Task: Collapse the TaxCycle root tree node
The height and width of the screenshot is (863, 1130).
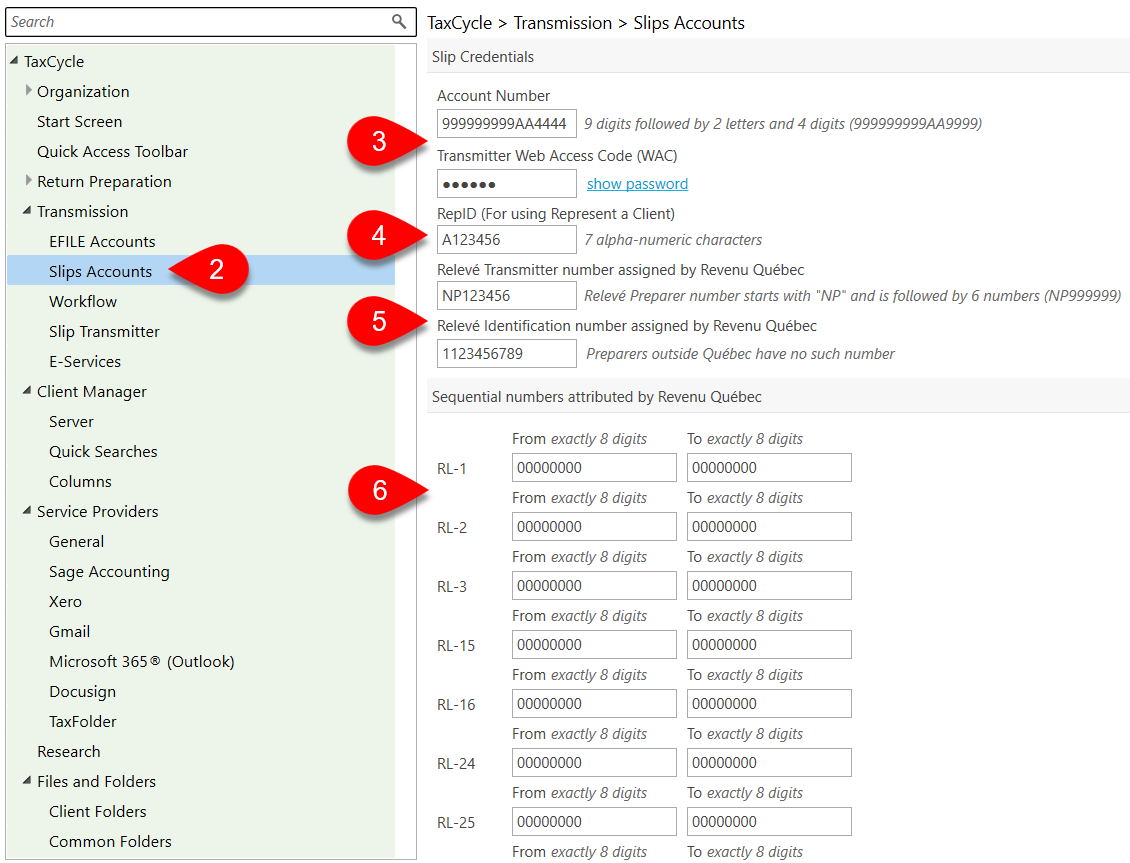Action: coord(14,61)
